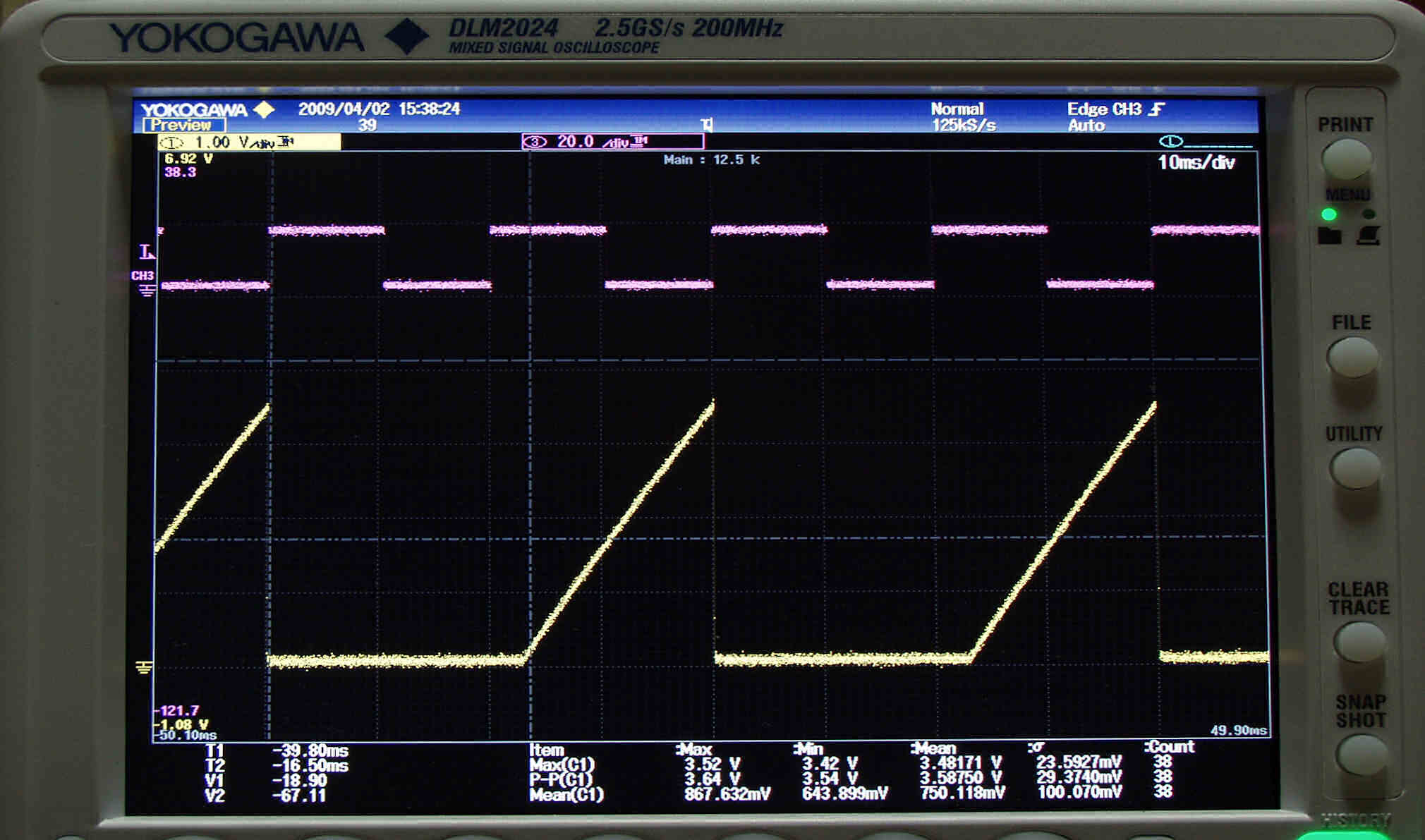Image resolution: width=1425 pixels, height=840 pixels.
Task: Click the trigger level marker above CH3
Action: [147, 252]
